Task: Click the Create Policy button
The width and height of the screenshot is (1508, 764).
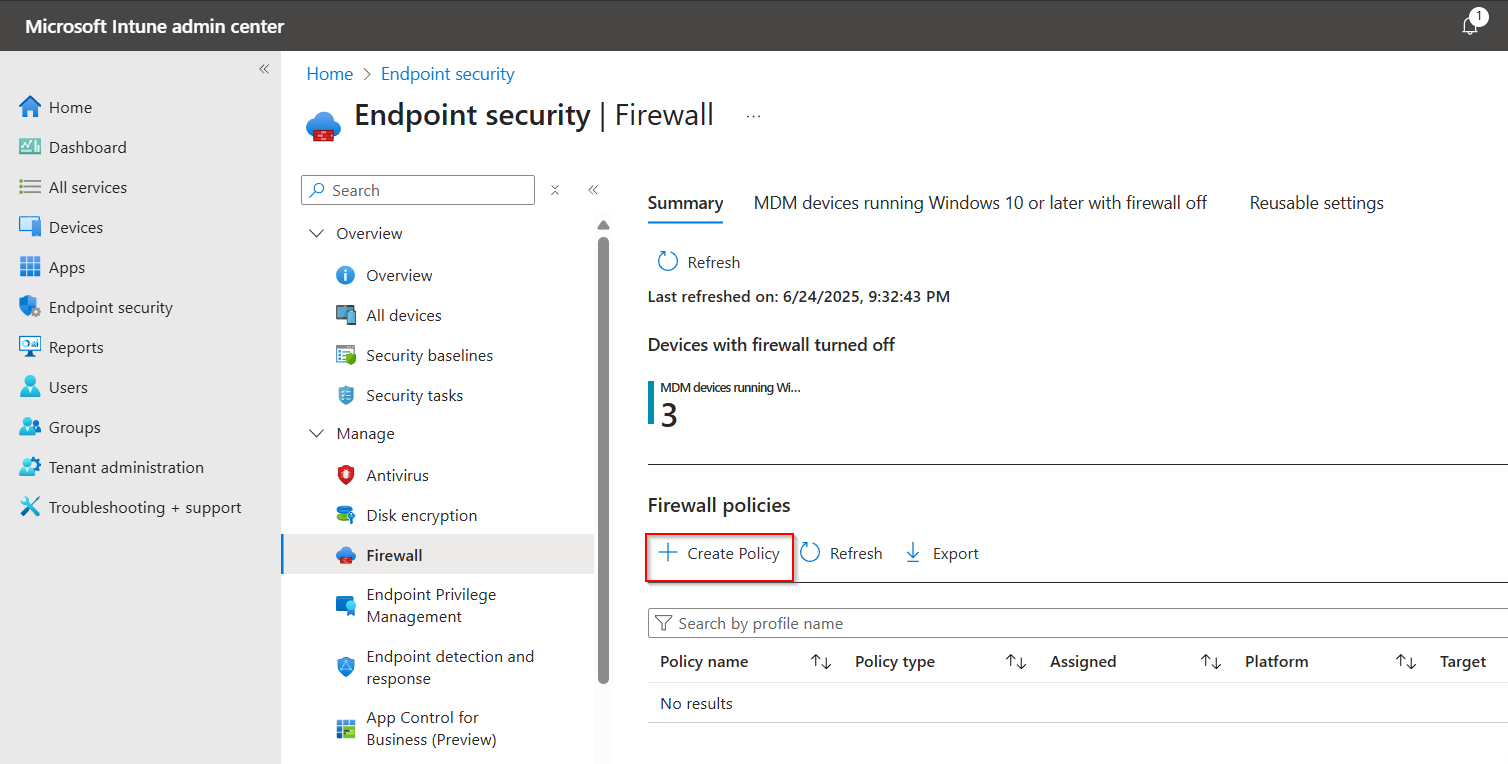Action: pyautogui.click(x=719, y=553)
